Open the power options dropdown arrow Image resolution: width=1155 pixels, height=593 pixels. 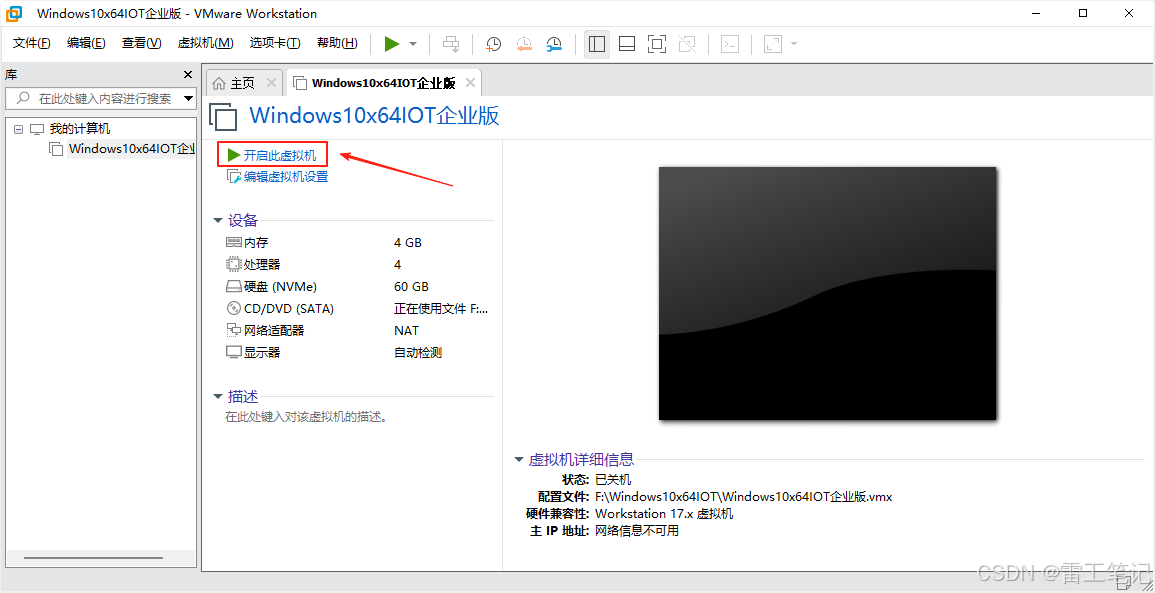coord(413,44)
